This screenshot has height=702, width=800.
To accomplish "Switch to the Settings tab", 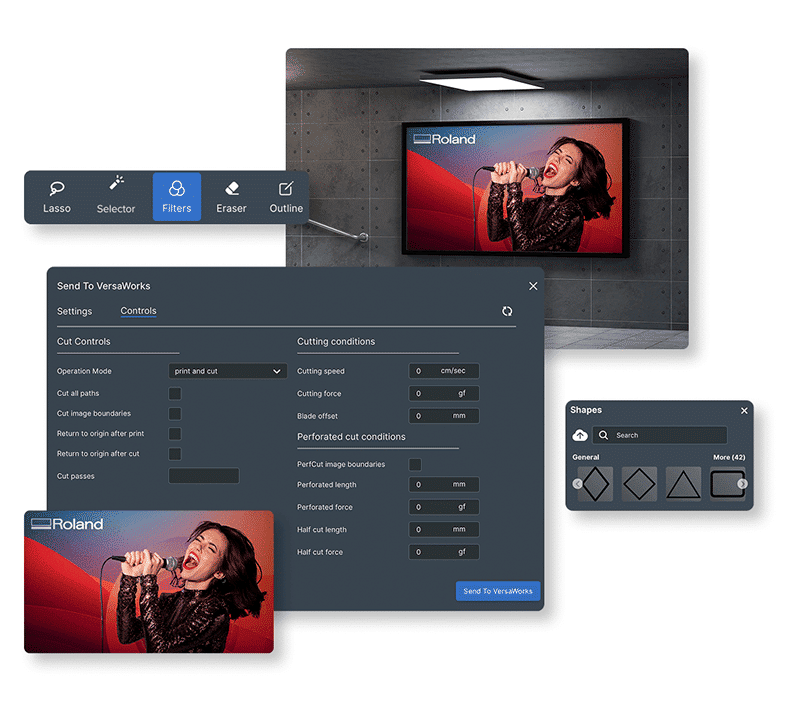I will click(74, 311).
